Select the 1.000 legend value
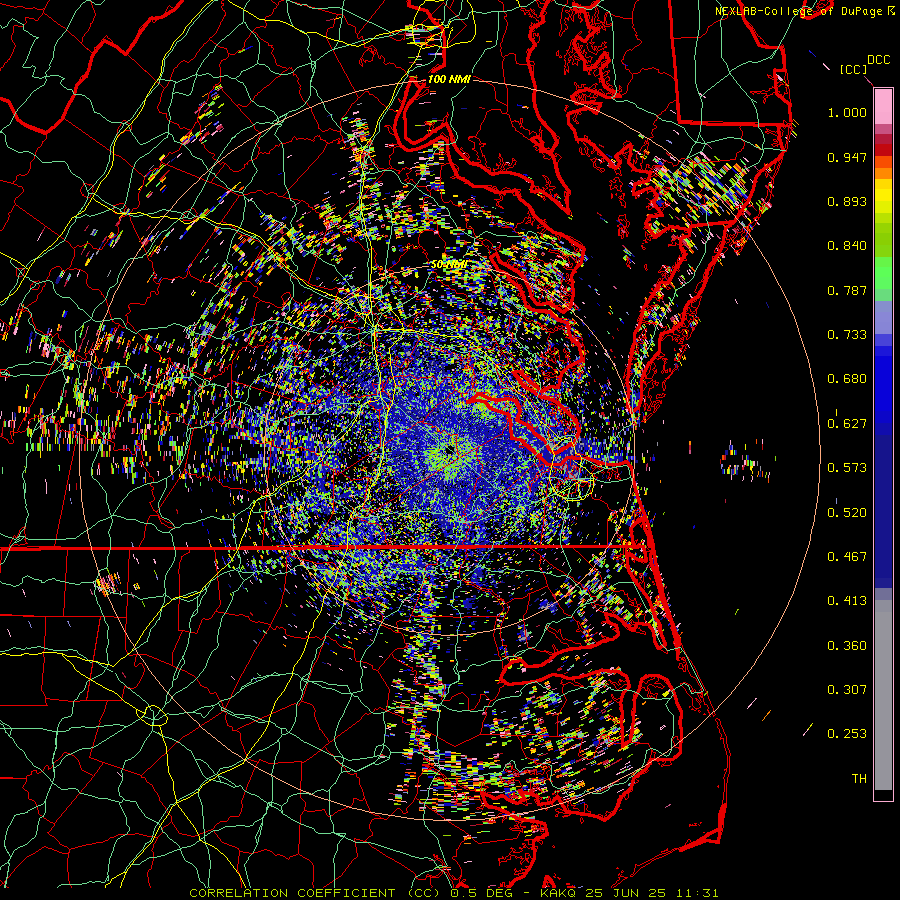Viewport: 900px width, 900px height. (847, 112)
